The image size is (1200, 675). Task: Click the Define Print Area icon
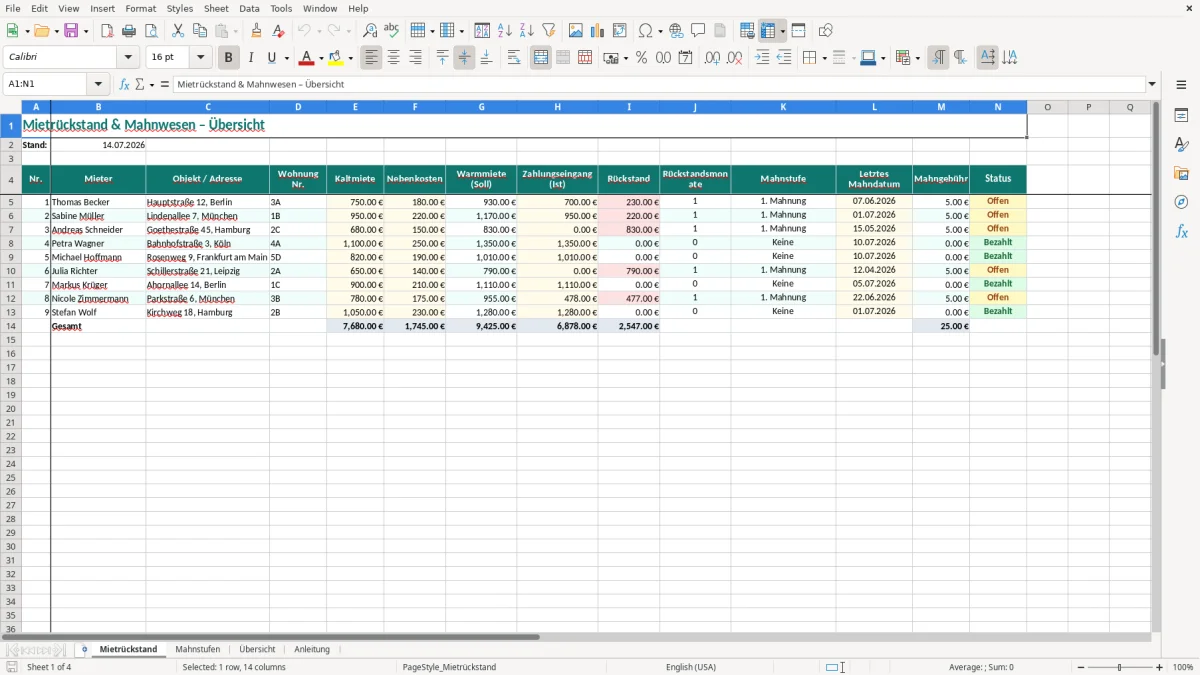pyautogui.click(x=747, y=31)
